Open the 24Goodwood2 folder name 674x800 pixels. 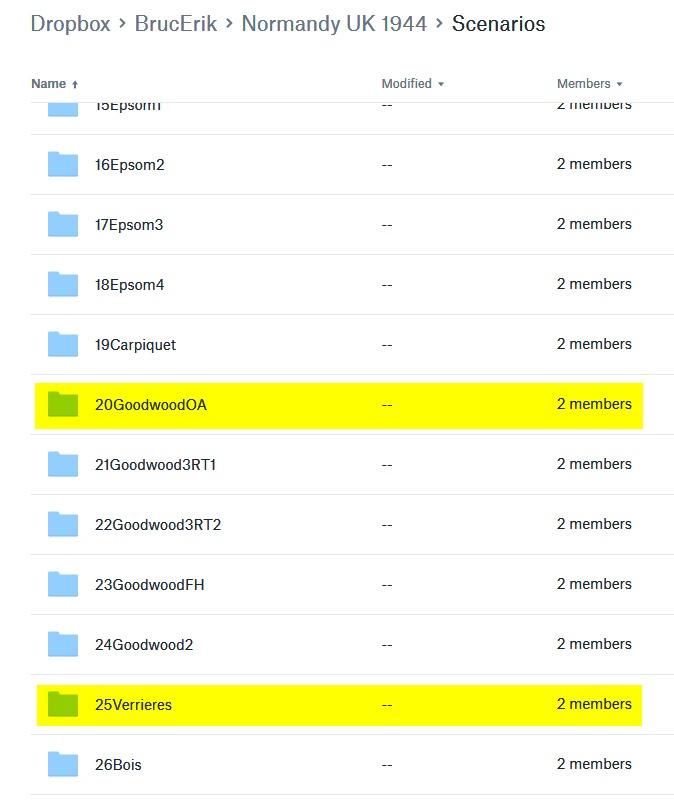click(144, 645)
